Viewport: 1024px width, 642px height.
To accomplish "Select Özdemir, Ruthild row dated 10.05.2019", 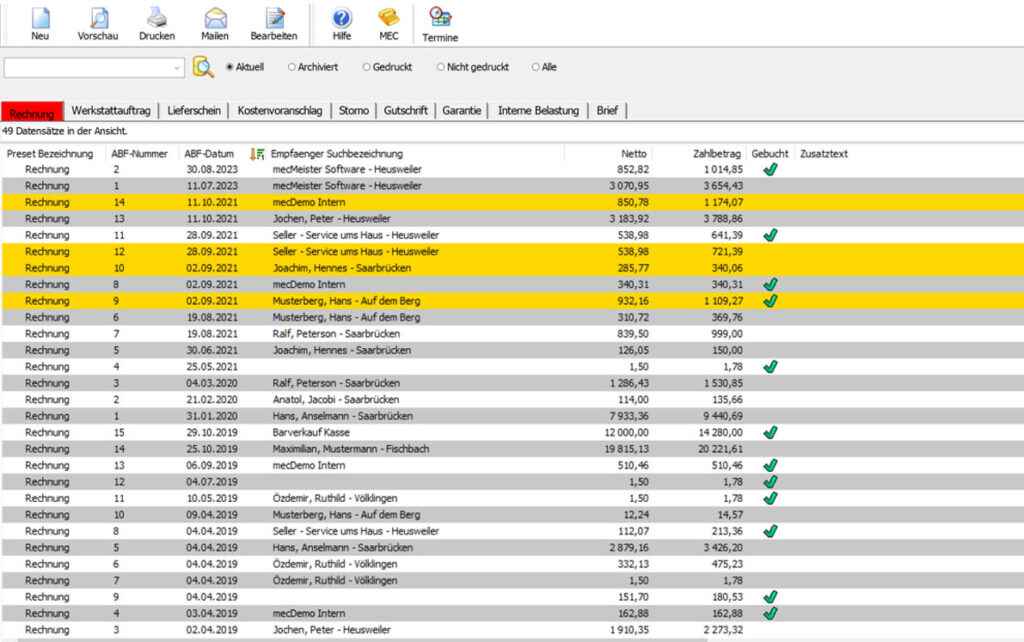I will [512, 498].
